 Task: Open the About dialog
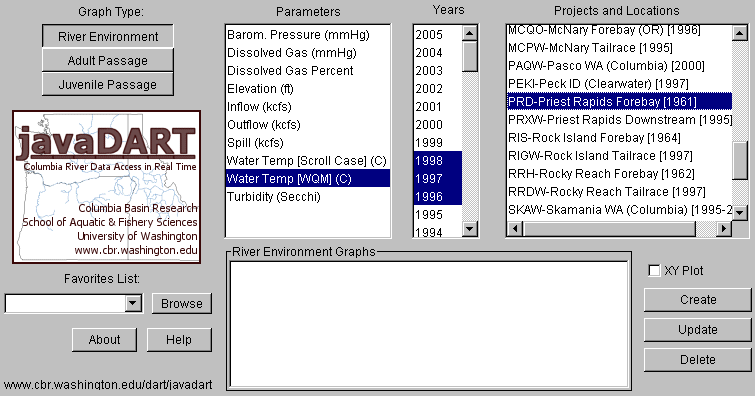[104, 340]
